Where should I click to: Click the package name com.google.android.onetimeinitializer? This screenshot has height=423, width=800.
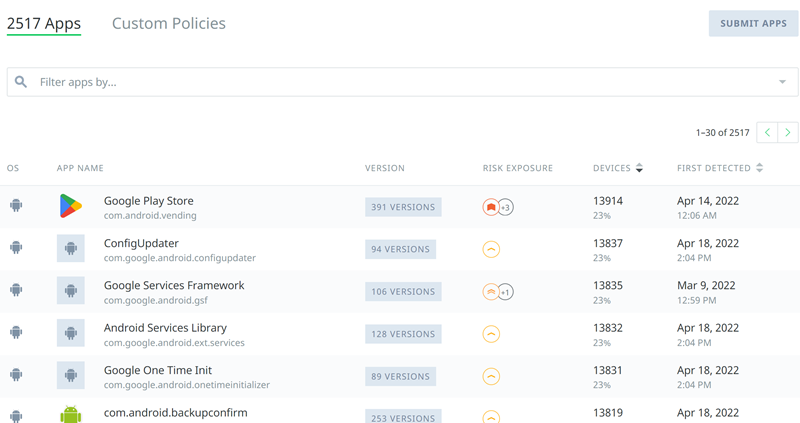[x=187, y=385]
